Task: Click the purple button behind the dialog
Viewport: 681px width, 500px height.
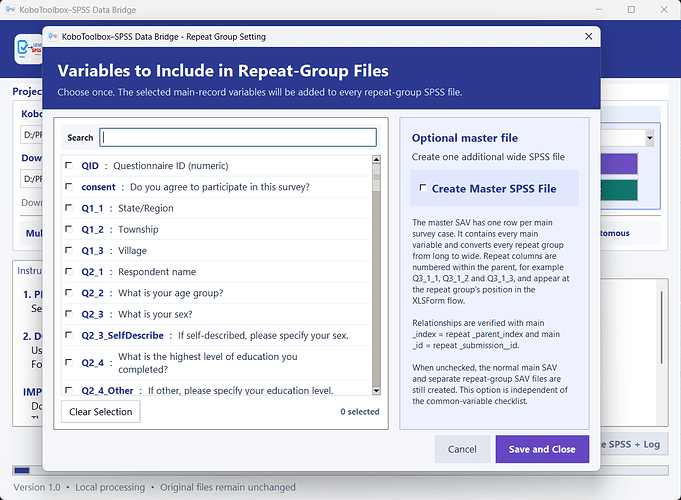Action: tap(619, 164)
